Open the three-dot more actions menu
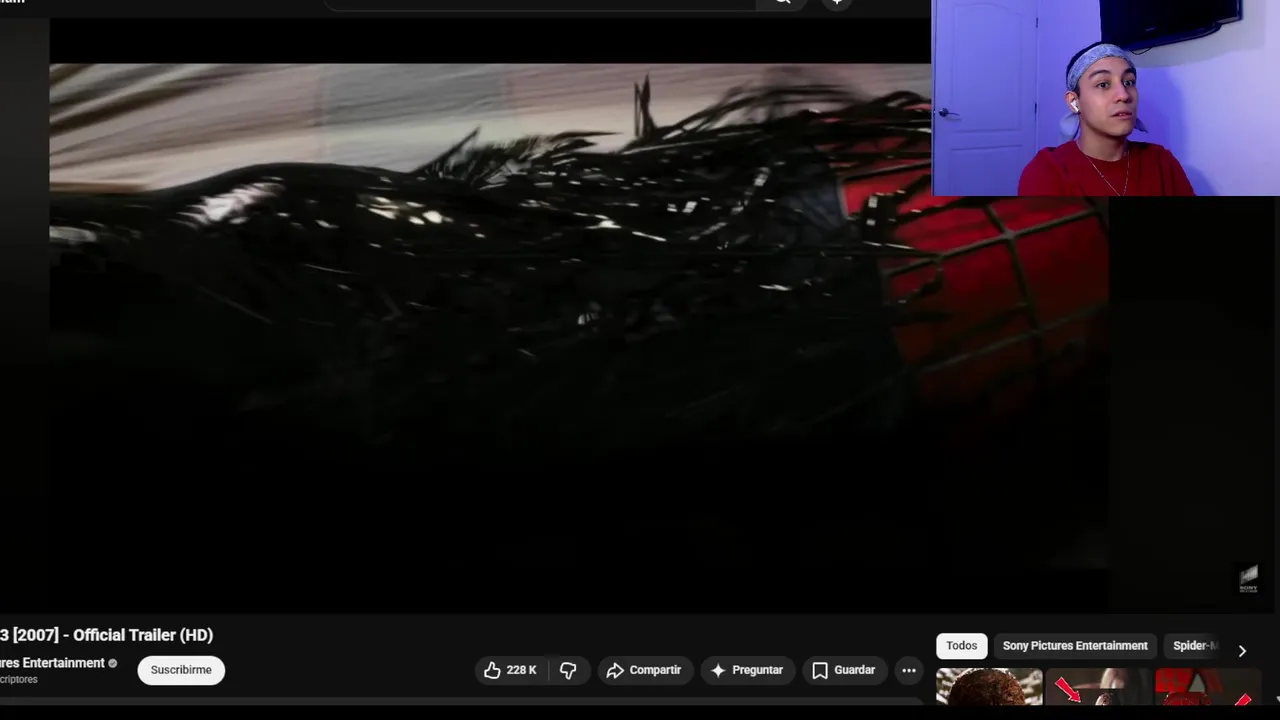 click(909, 670)
